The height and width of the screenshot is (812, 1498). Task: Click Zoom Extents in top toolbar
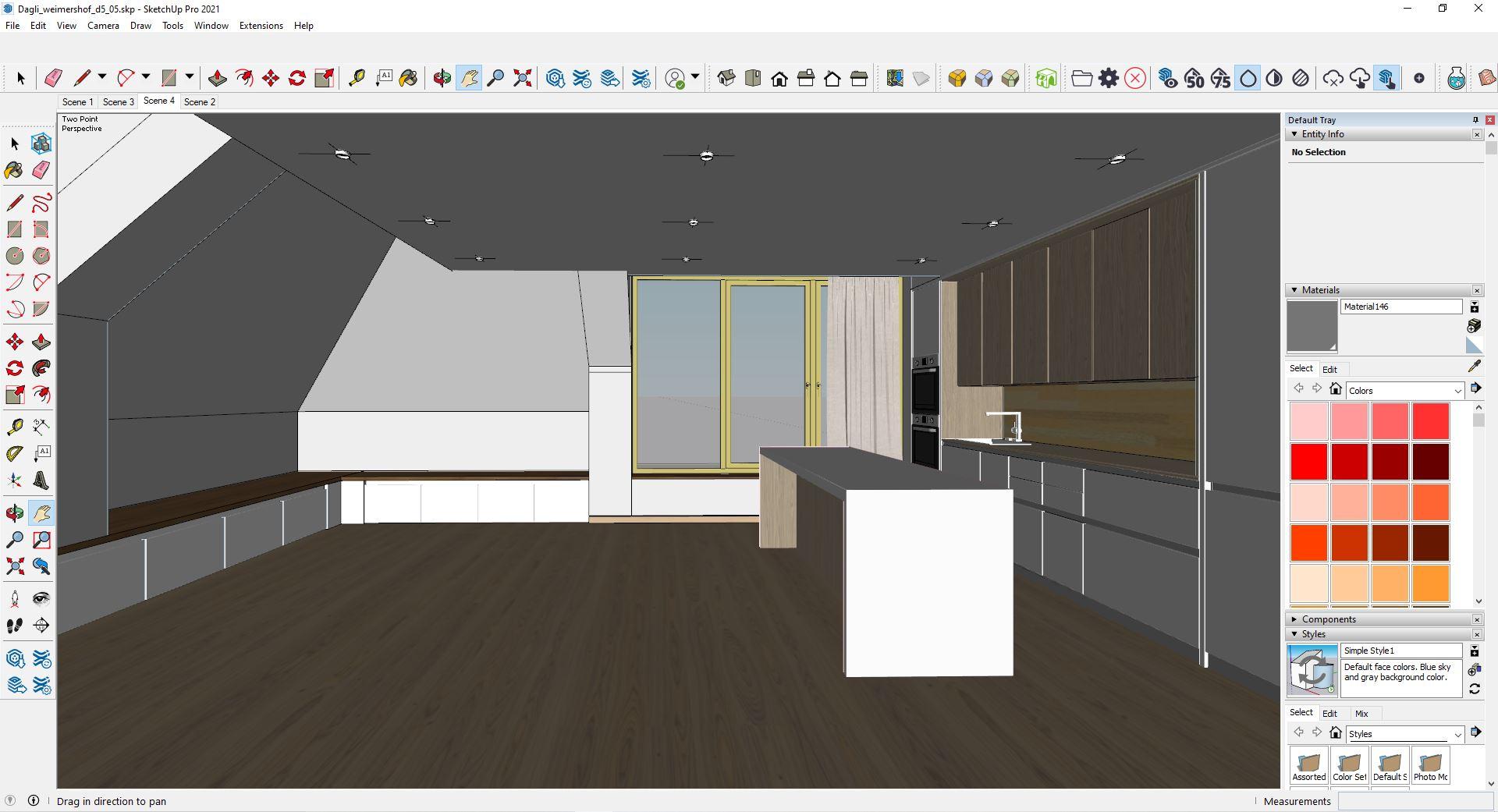pos(522,78)
